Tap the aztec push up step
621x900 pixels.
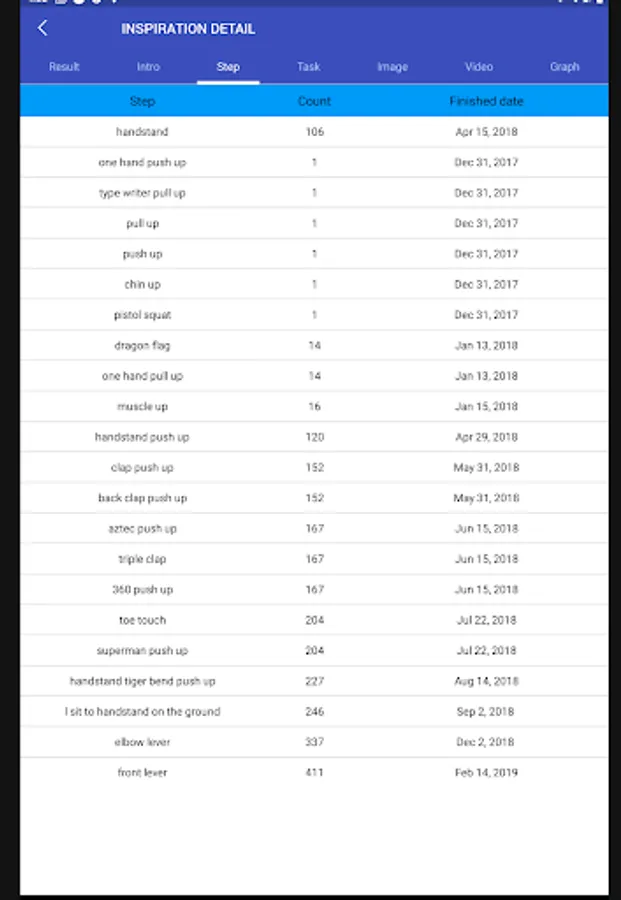pyautogui.click(x=142, y=529)
